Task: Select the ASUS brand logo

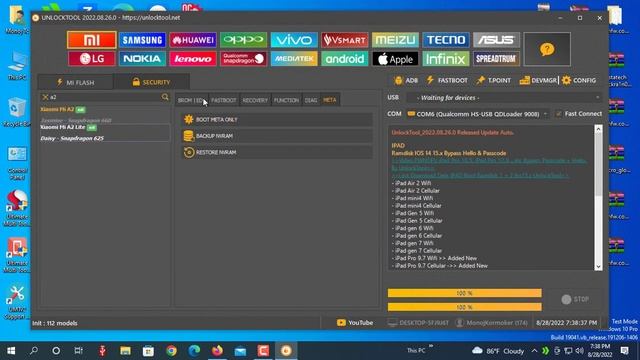Action: pyautogui.click(x=497, y=40)
